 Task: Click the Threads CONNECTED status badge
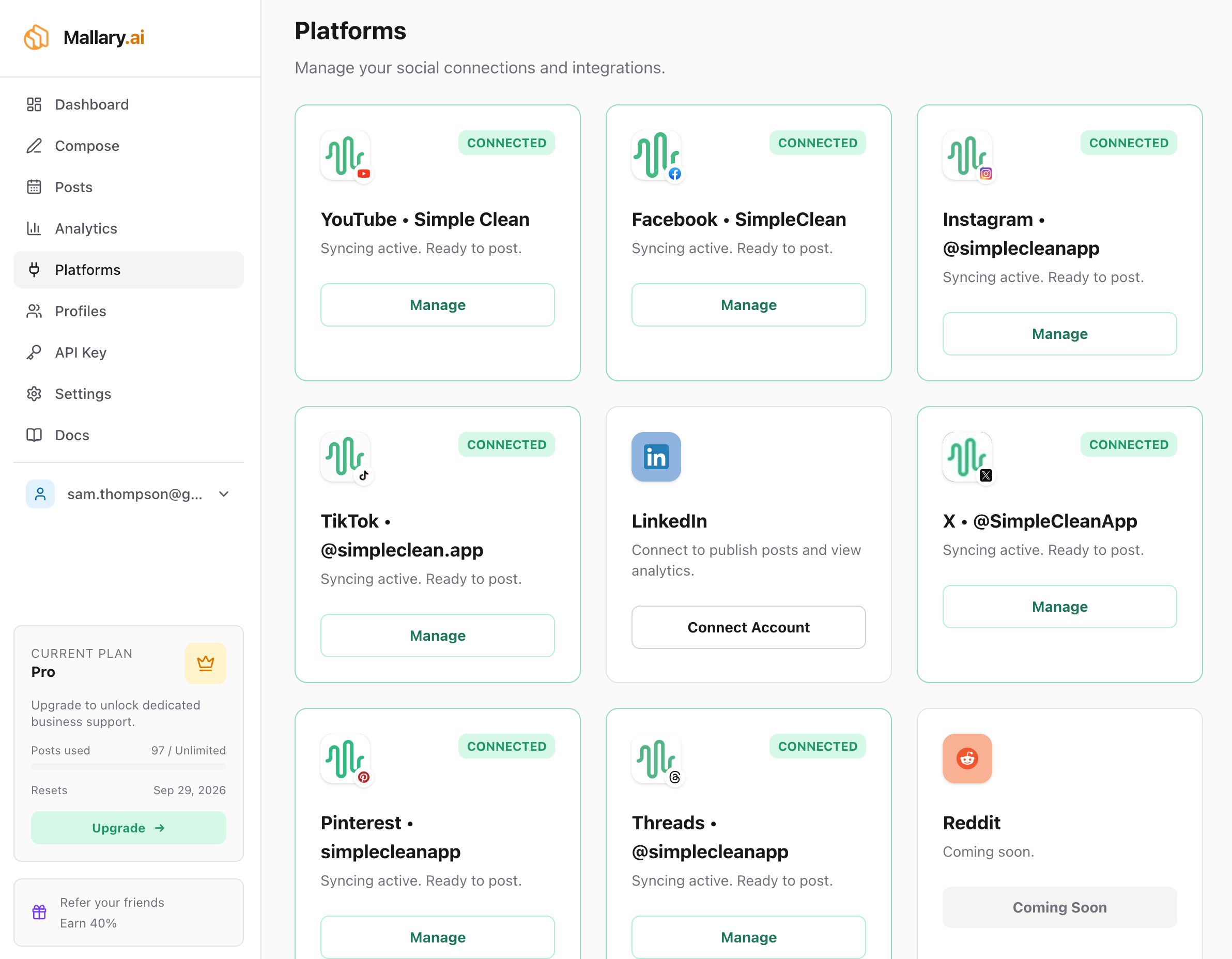coord(818,746)
